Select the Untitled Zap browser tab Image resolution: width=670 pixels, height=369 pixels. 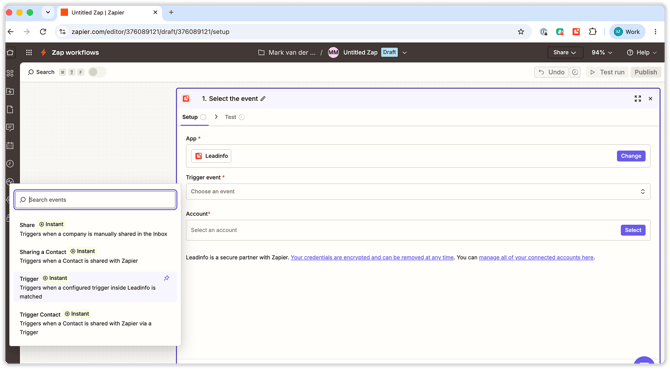pos(110,12)
